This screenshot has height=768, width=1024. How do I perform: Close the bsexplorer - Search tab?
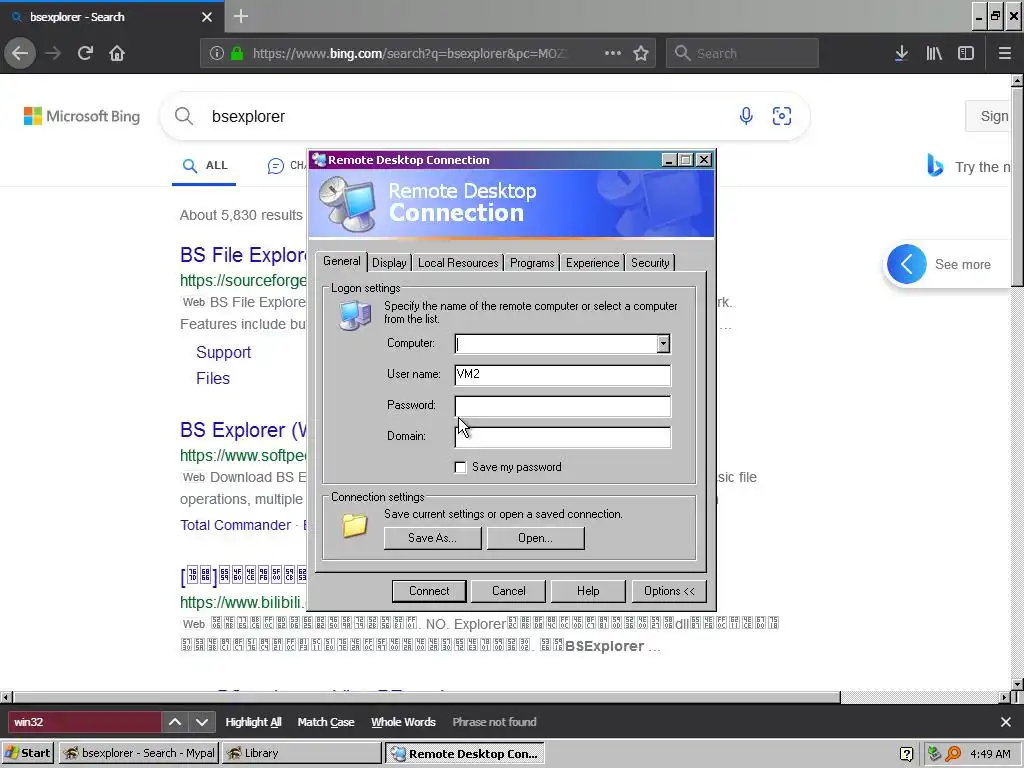click(206, 17)
